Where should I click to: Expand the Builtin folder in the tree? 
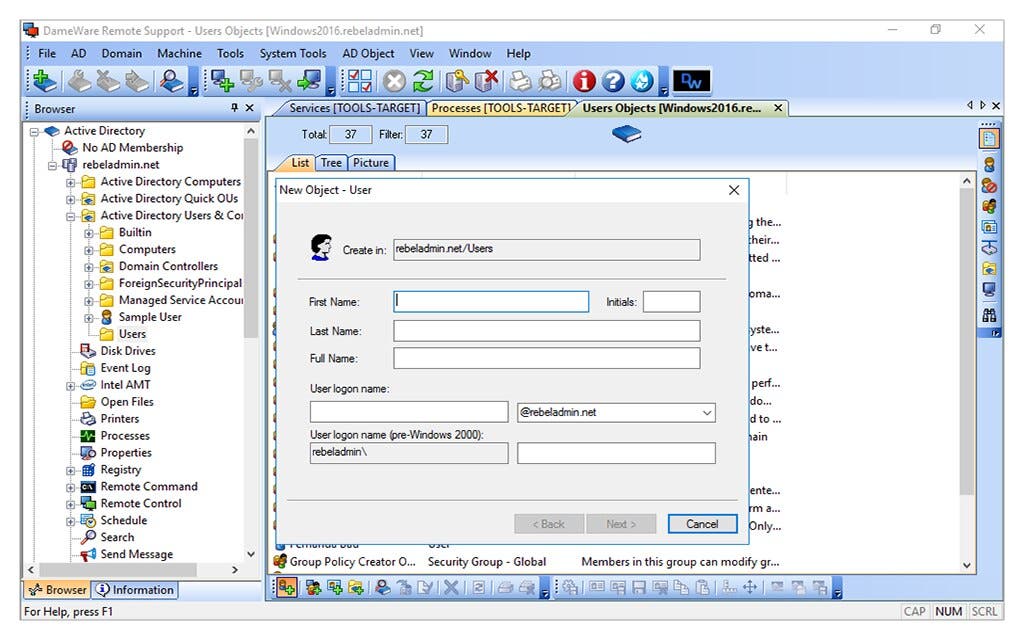(x=88, y=232)
